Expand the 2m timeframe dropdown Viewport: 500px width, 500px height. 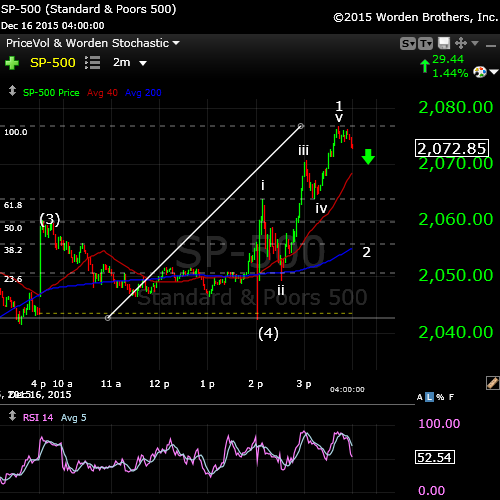coord(143,63)
